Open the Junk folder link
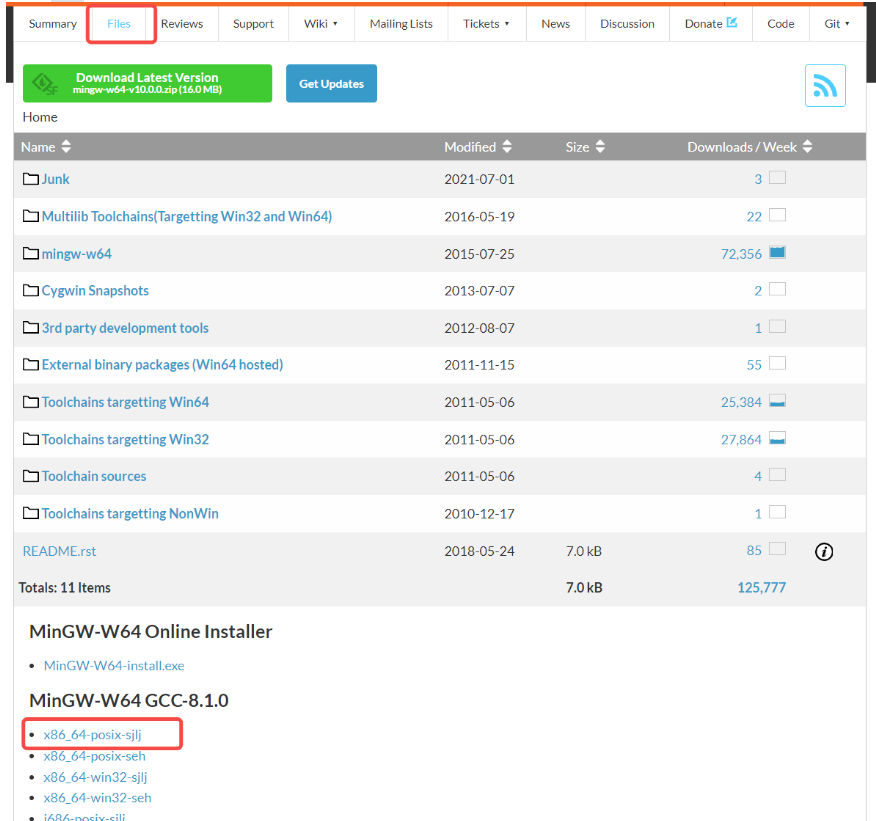Viewport: 876px width, 821px height. pos(55,179)
